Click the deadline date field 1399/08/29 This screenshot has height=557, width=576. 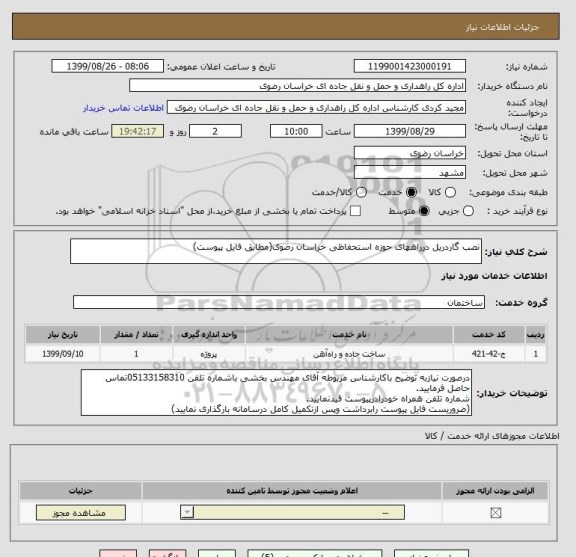[x=410, y=131]
